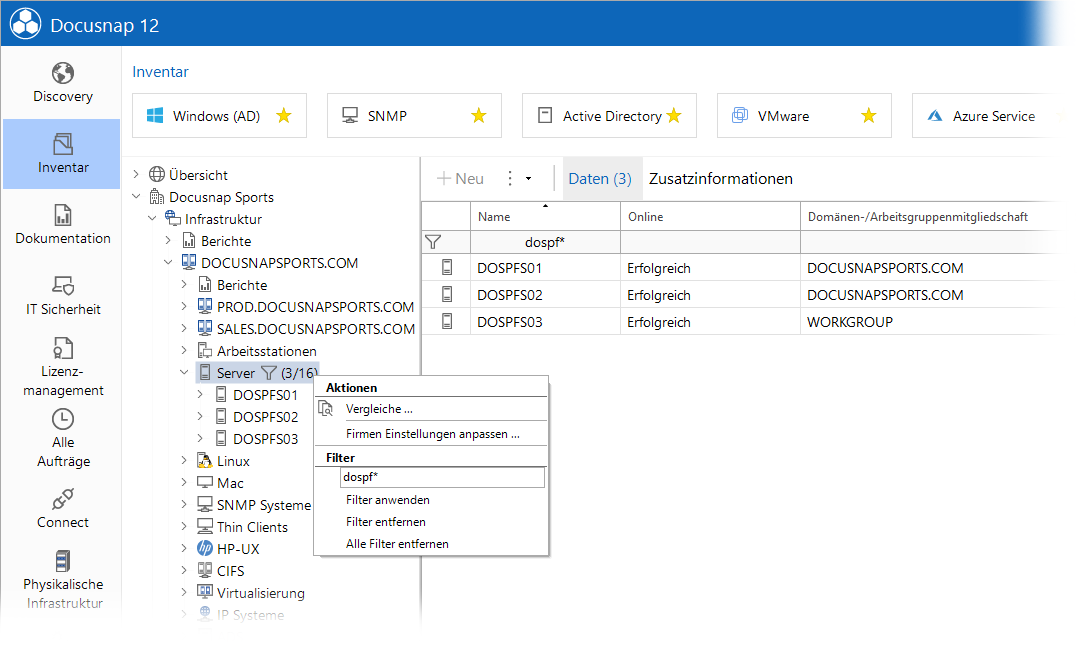
Task: Open the Alle Aufträge clock icon
Action: tap(63, 419)
